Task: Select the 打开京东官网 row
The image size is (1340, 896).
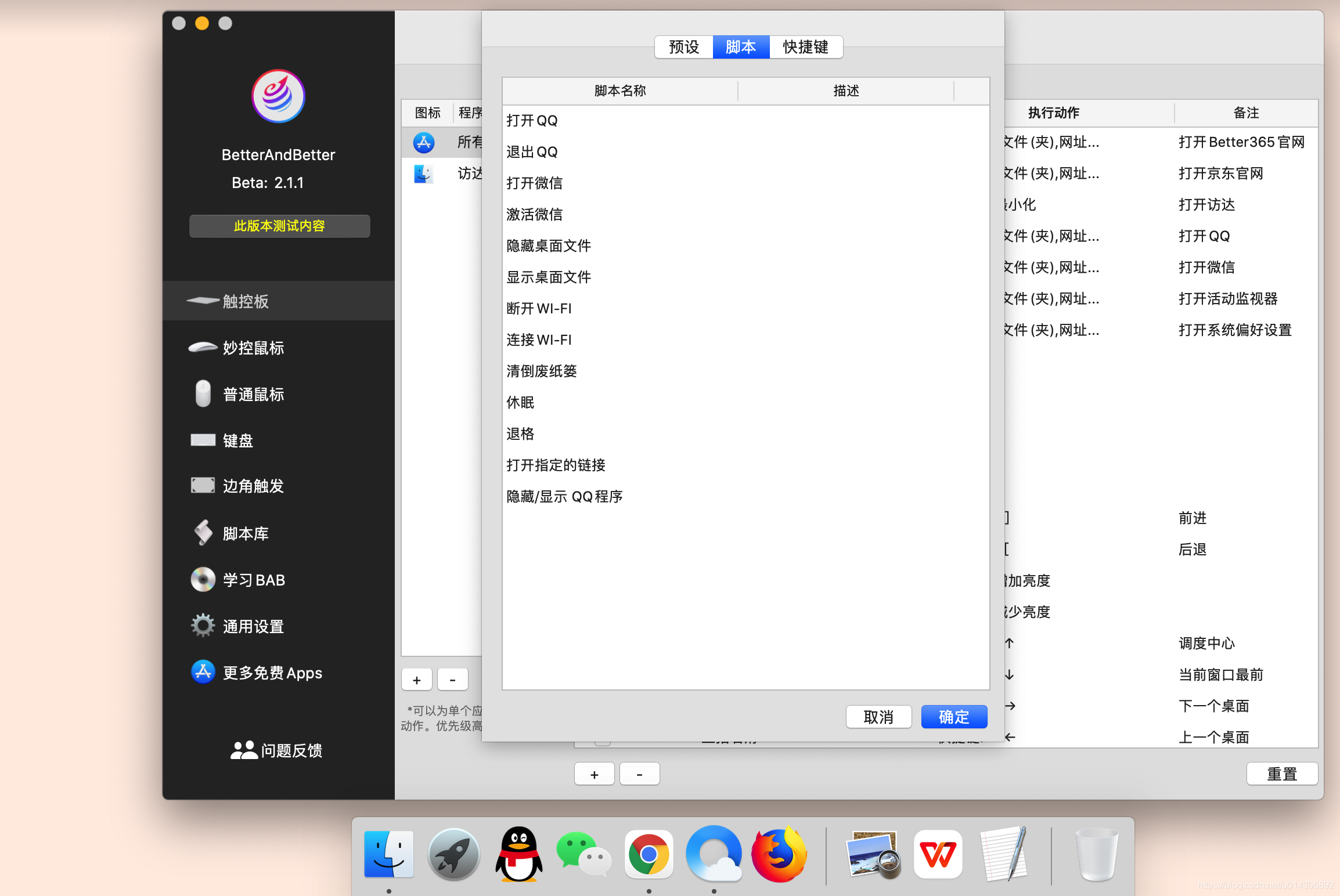Action: pos(1161,174)
